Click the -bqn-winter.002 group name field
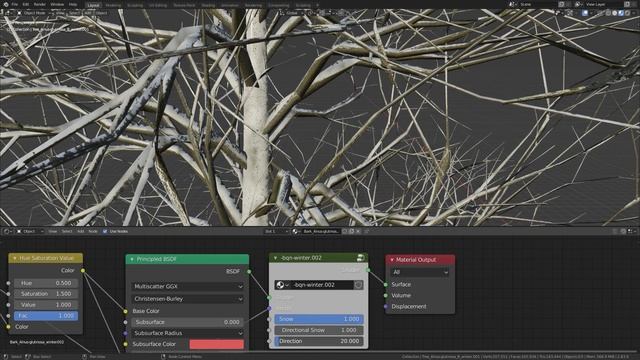 [322, 285]
